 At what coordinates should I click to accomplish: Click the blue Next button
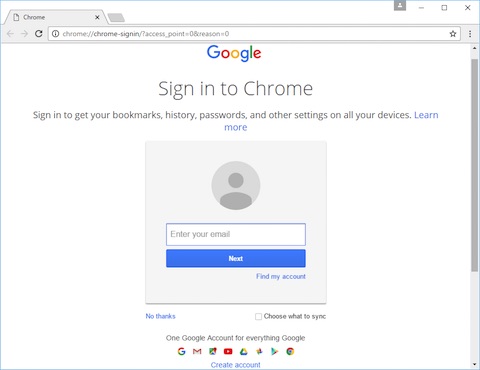236,258
